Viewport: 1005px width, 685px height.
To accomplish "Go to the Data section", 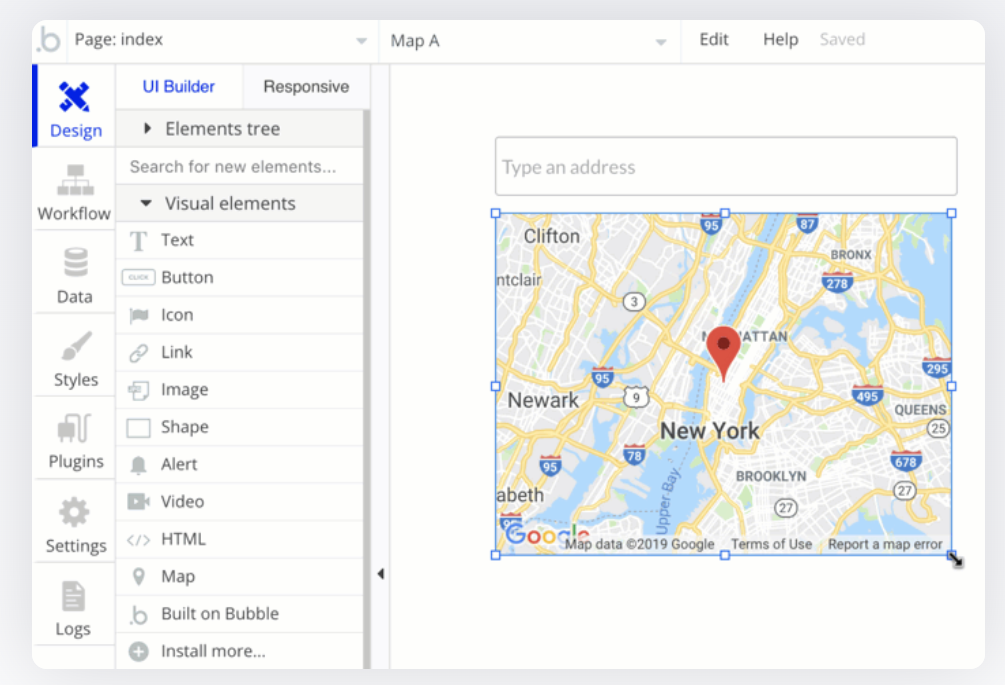I will (x=75, y=276).
